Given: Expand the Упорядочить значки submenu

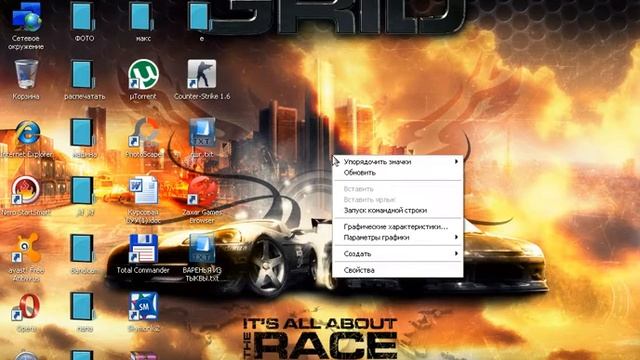Looking at the screenshot, I should pos(398,162).
